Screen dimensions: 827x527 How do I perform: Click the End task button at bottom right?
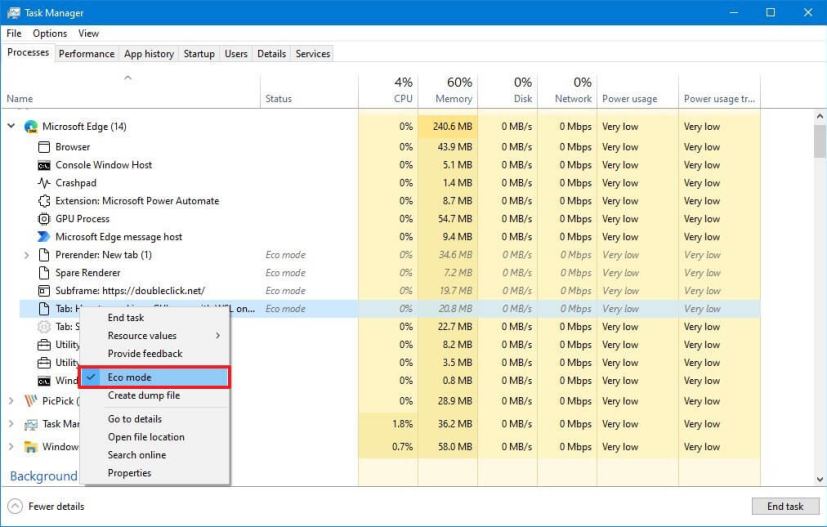click(x=785, y=506)
